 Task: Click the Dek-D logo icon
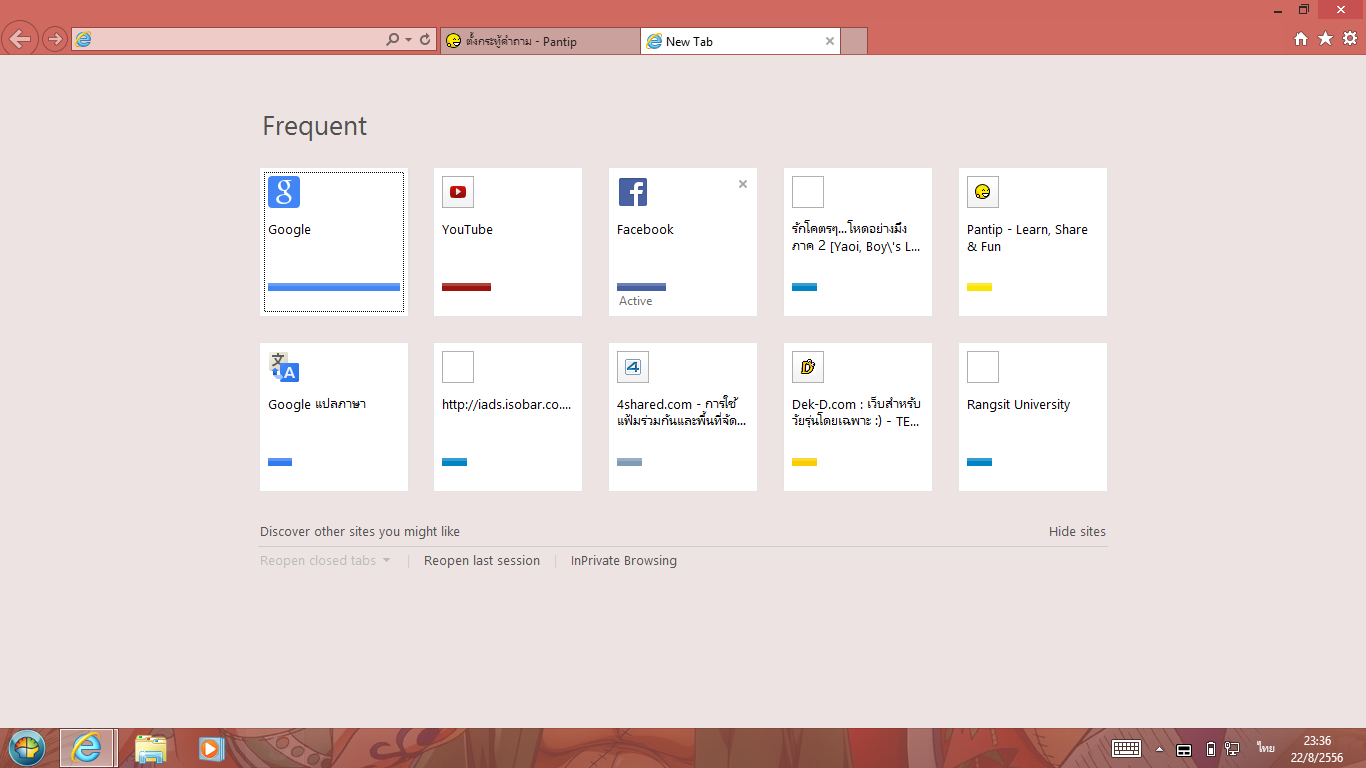[x=808, y=367]
